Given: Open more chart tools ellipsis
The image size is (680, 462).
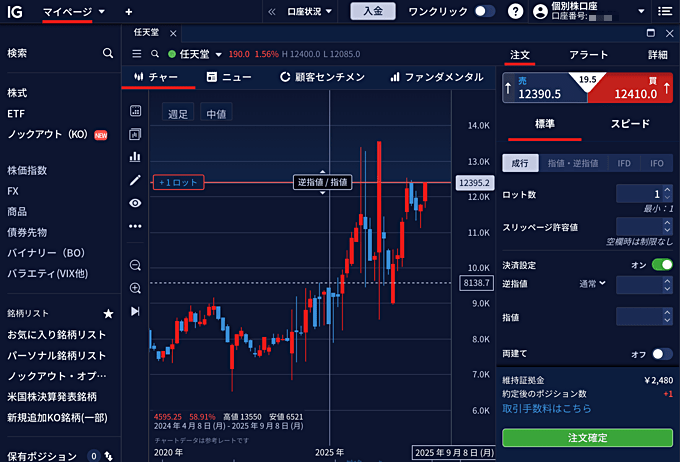Looking at the screenshot, I should pos(135,226).
